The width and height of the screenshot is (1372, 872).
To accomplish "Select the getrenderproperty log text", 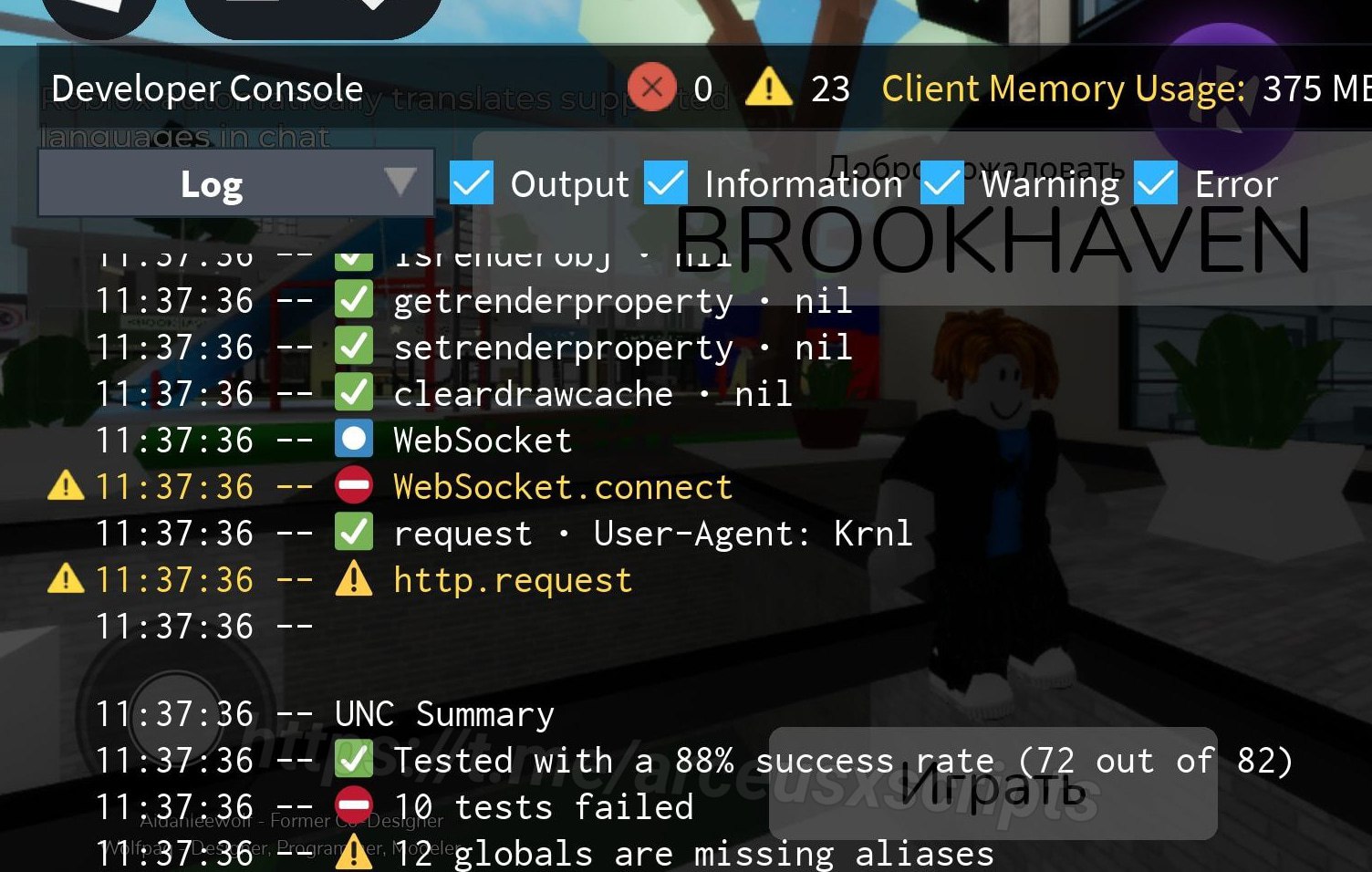I will click(x=623, y=302).
